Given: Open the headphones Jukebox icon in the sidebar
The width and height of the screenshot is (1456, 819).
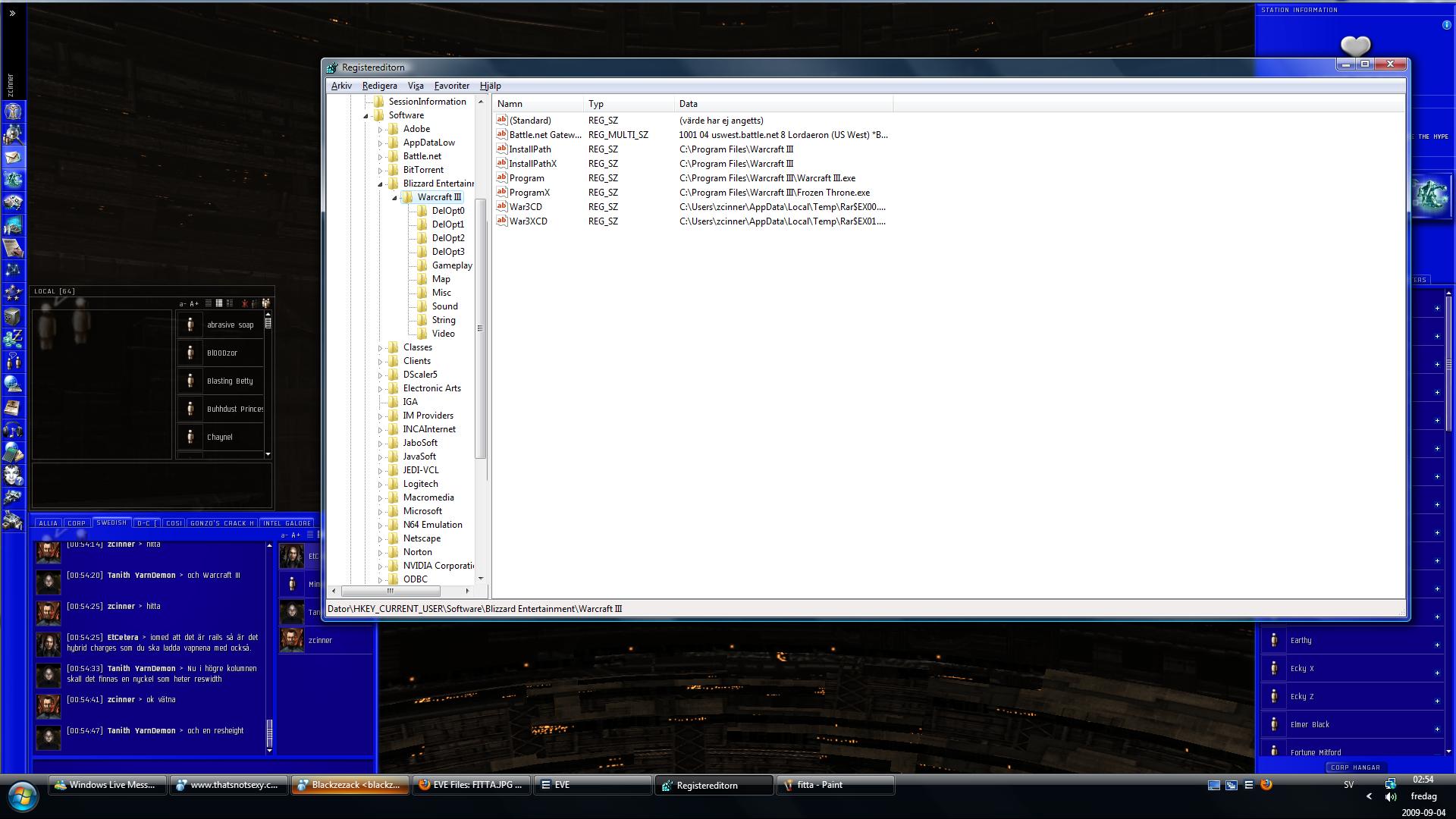Looking at the screenshot, I should pos(13,431).
